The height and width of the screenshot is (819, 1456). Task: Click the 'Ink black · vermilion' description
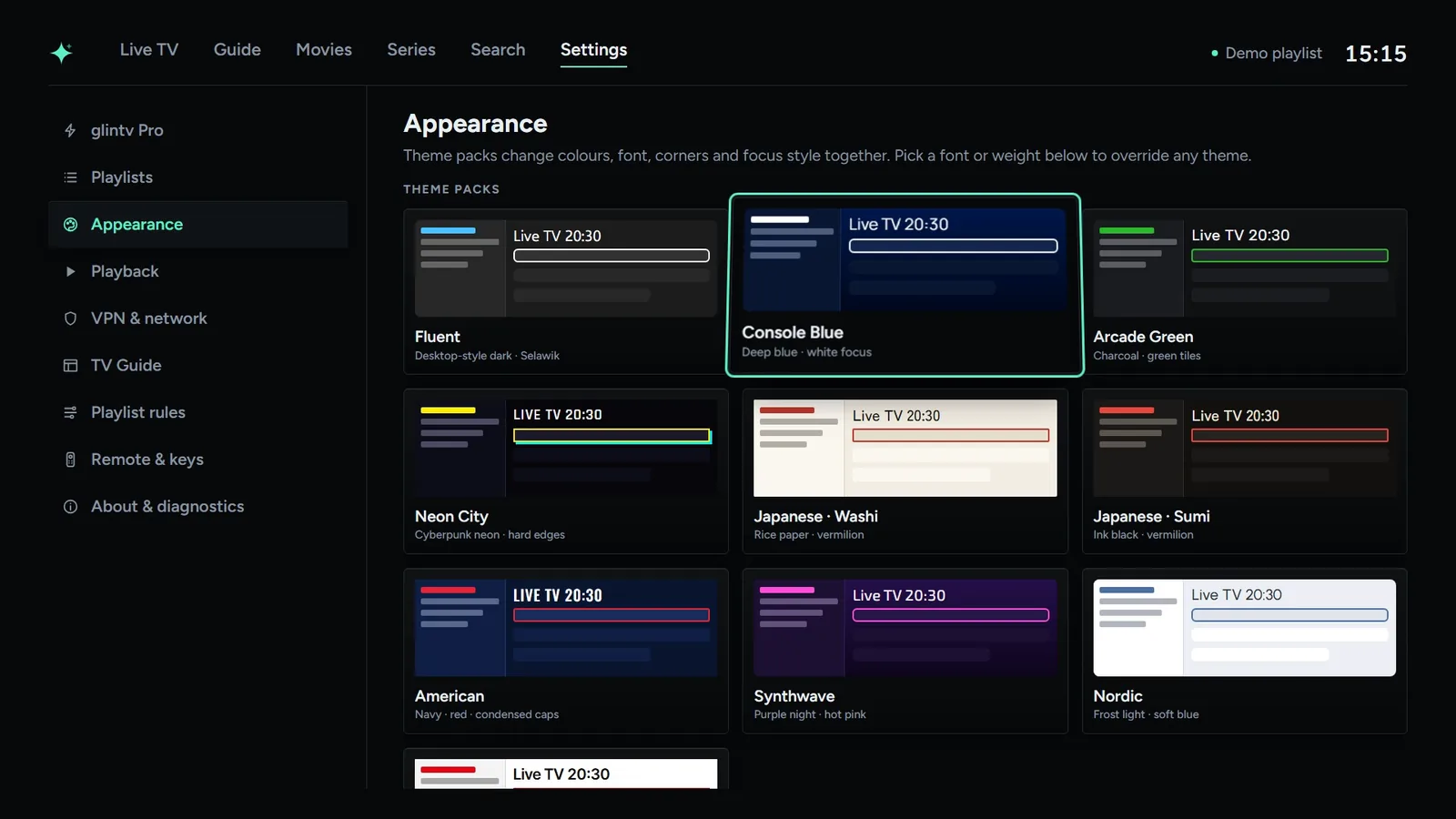[x=1143, y=535]
